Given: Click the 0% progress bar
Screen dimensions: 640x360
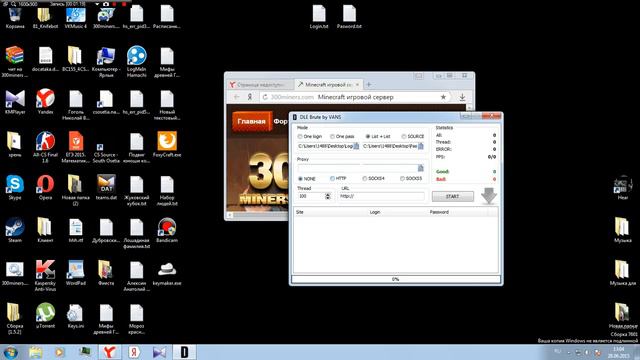Looking at the screenshot, I should point(396,279).
